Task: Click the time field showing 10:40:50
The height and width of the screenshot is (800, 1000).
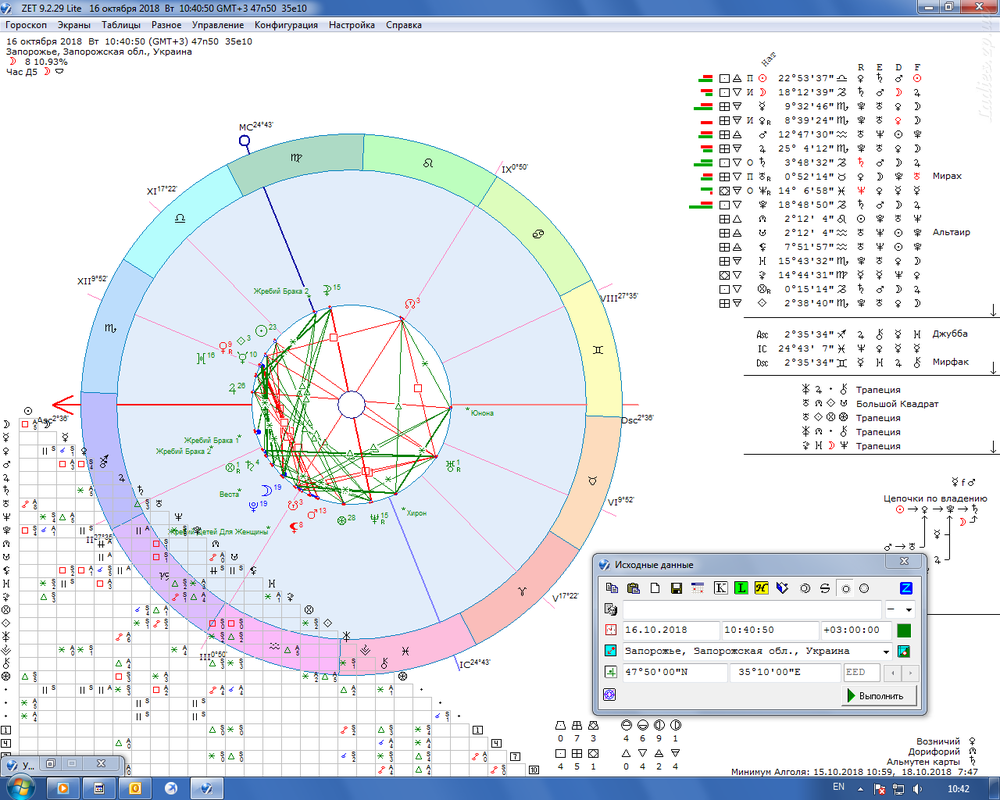Action: [x=770, y=630]
